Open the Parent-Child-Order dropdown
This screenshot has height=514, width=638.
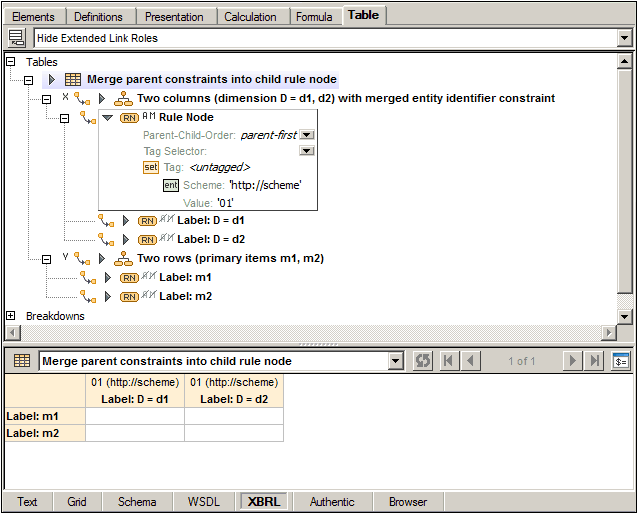coord(308,135)
